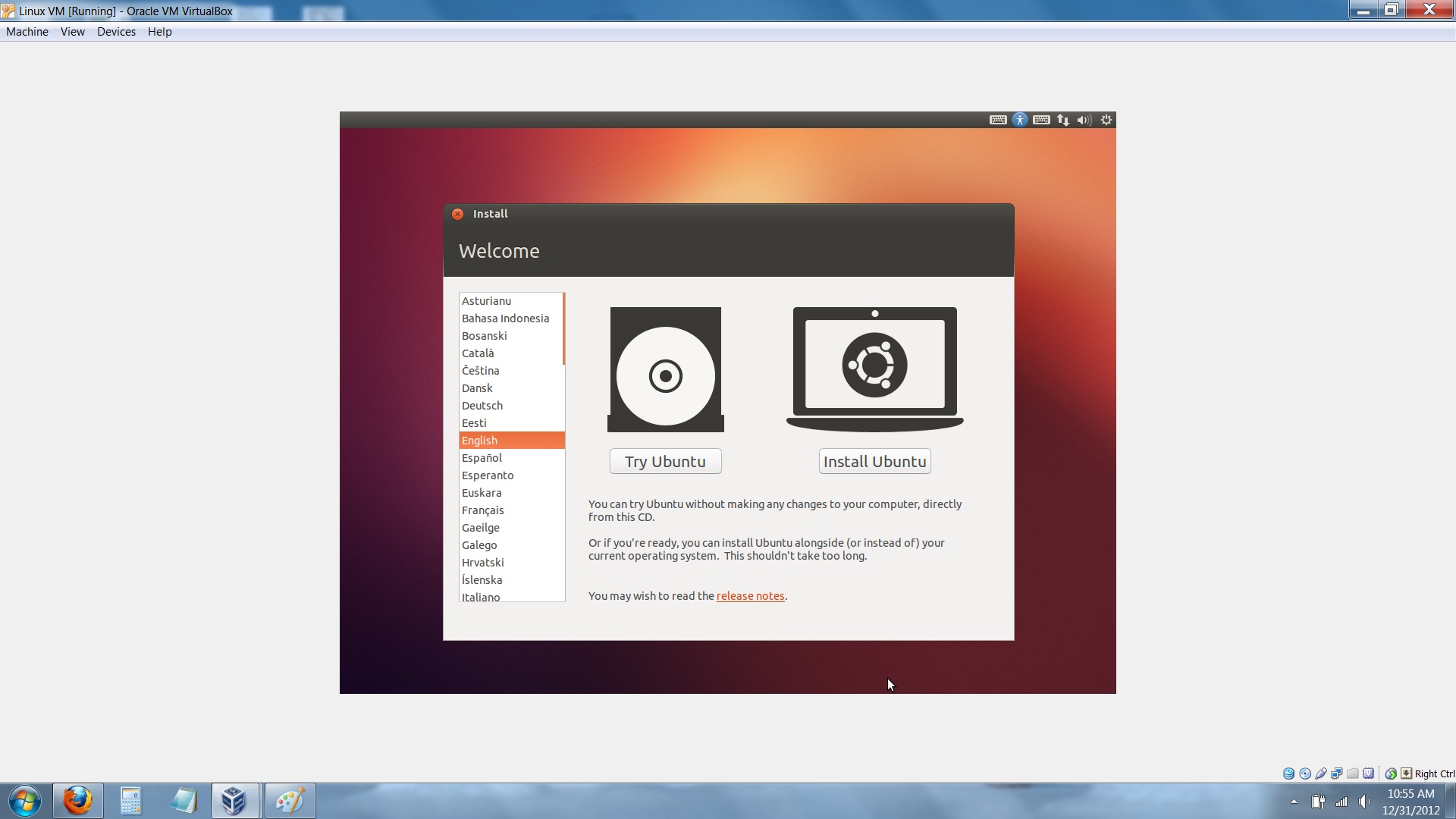Click the shared folders icon in VirtualBox statusbar
The height and width of the screenshot is (819, 1456).
coord(1353,773)
